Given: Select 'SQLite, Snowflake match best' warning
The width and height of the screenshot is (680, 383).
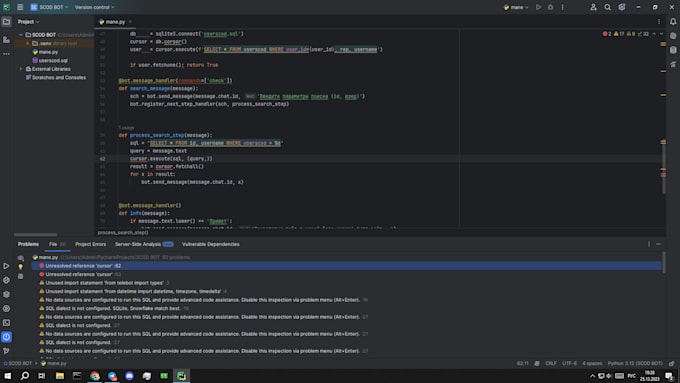Looking at the screenshot, I should [346, 308].
